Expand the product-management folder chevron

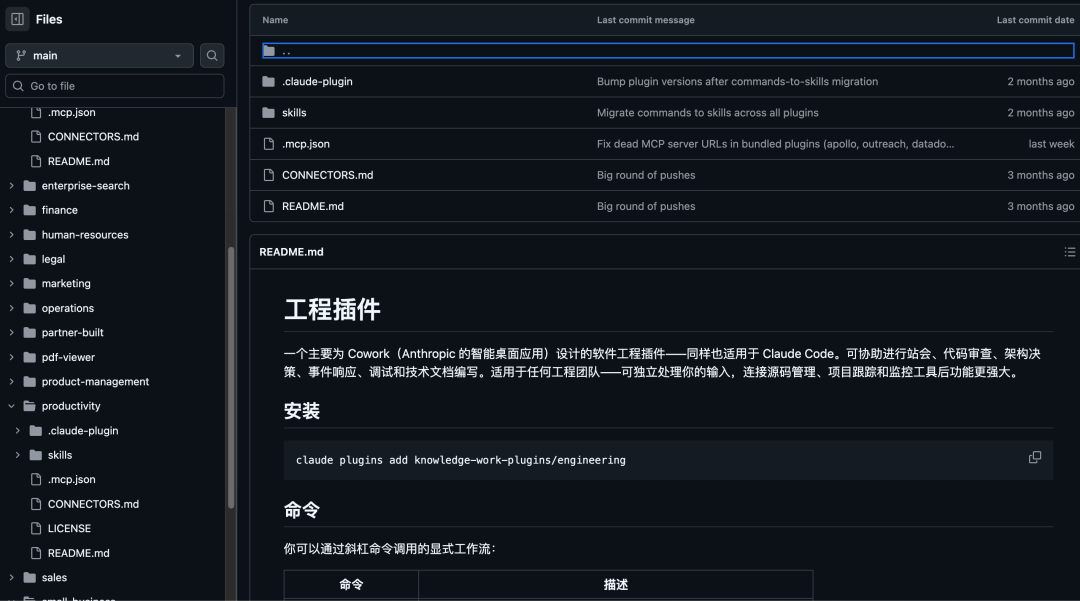[12, 381]
